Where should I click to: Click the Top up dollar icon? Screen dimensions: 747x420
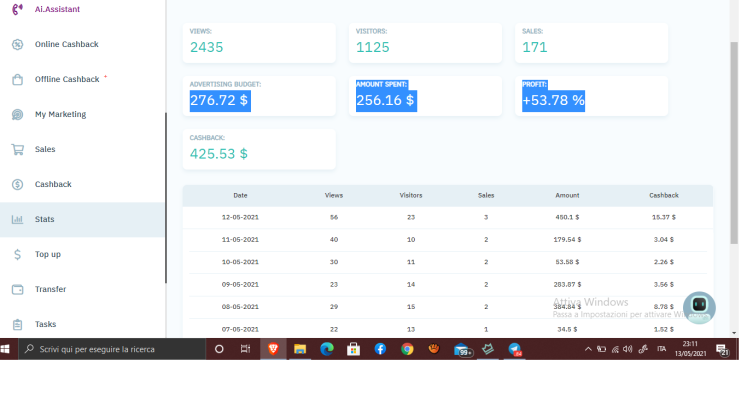click(18, 254)
